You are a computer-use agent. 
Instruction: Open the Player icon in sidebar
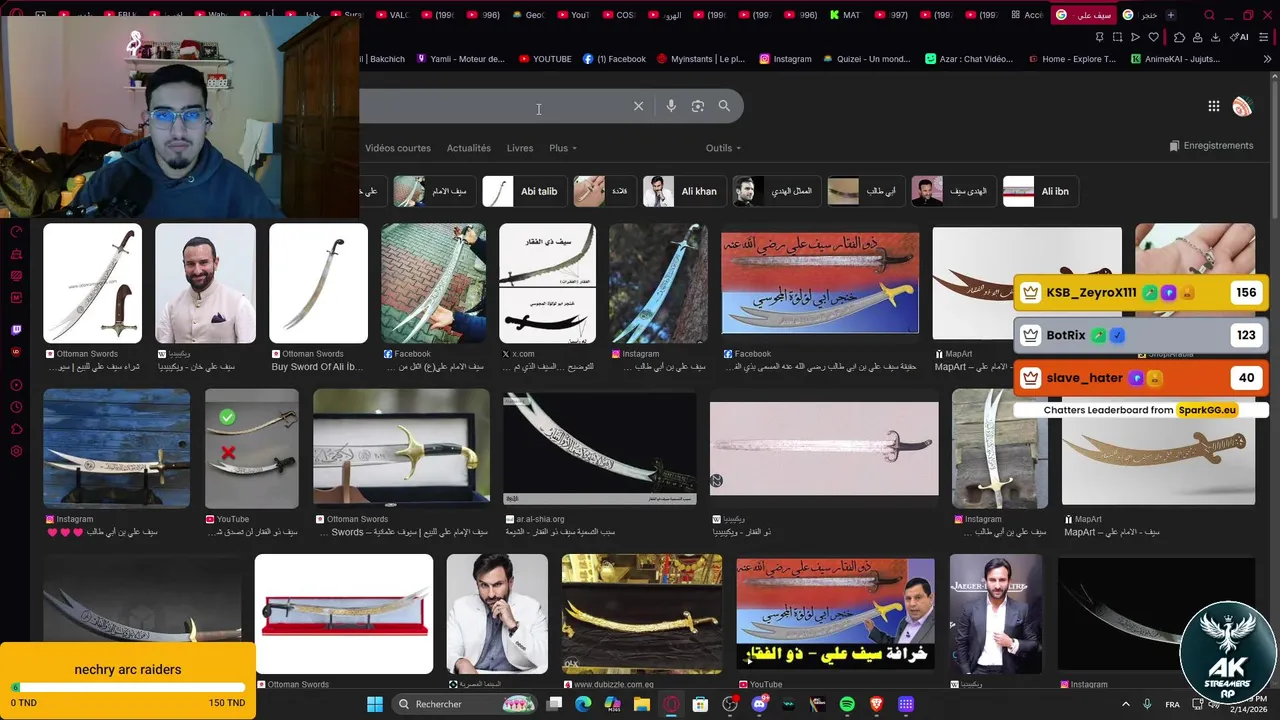click(16, 385)
